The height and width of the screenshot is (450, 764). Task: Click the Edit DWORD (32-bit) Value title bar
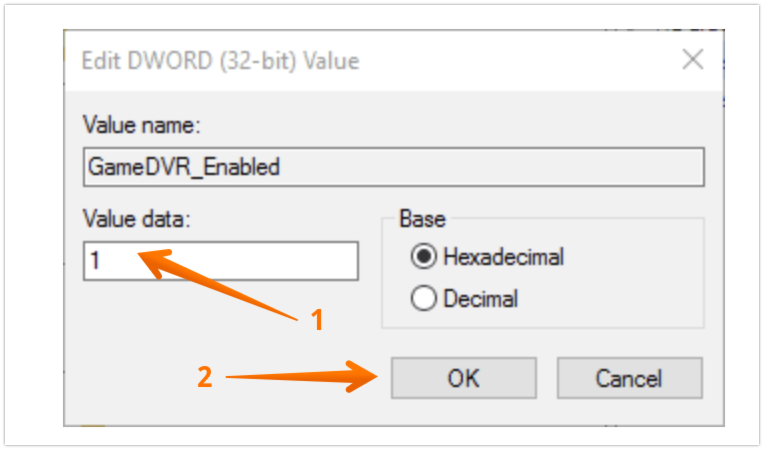(300, 61)
